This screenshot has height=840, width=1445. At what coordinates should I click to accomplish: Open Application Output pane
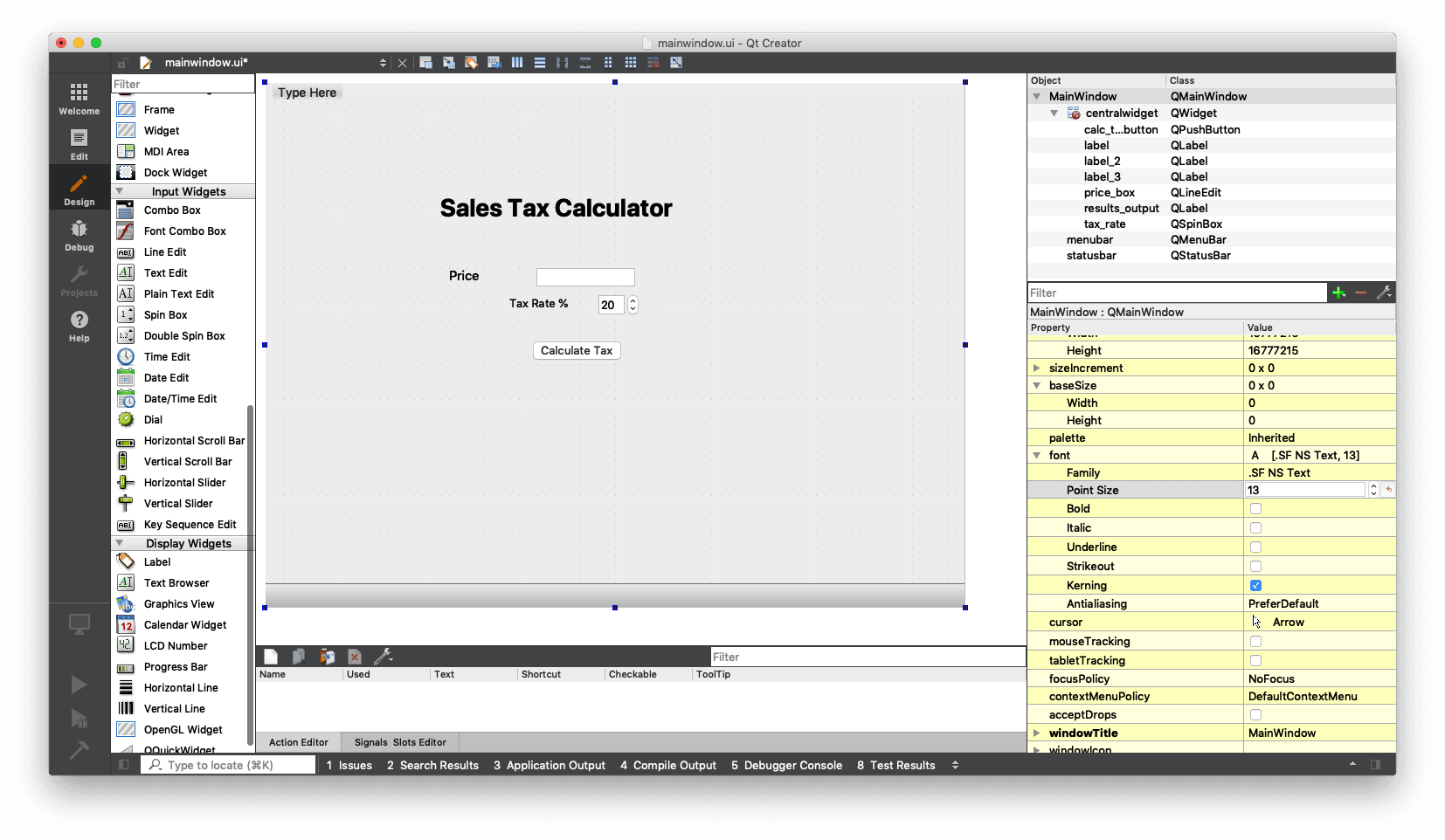(549, 765)
